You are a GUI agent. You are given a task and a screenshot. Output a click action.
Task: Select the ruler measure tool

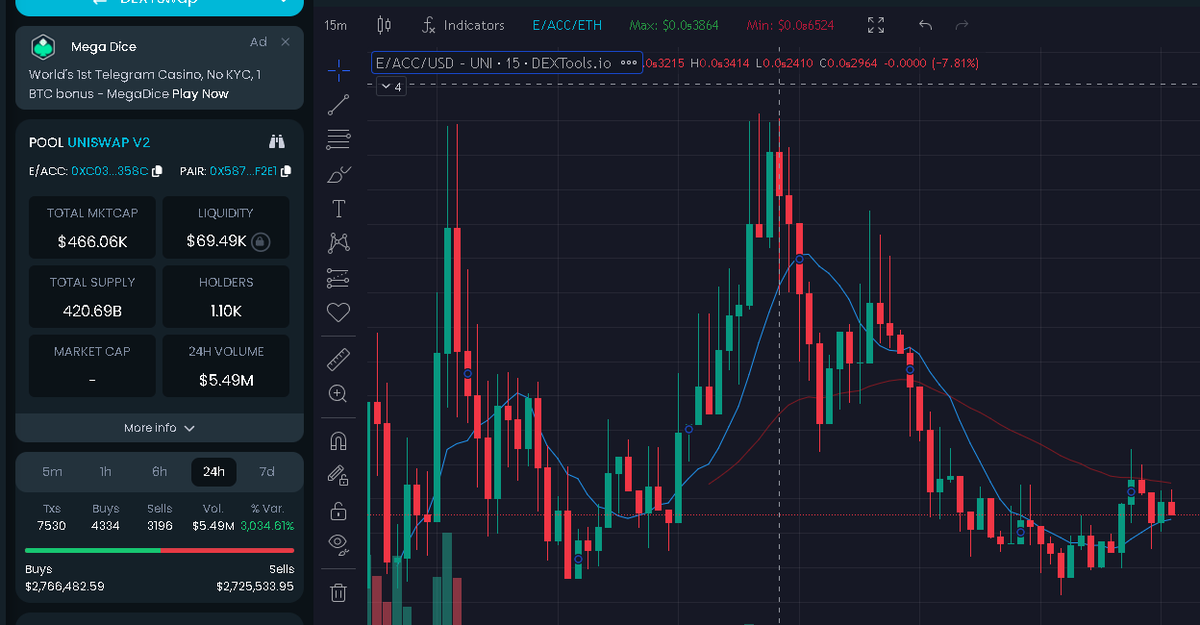[338, 358]
